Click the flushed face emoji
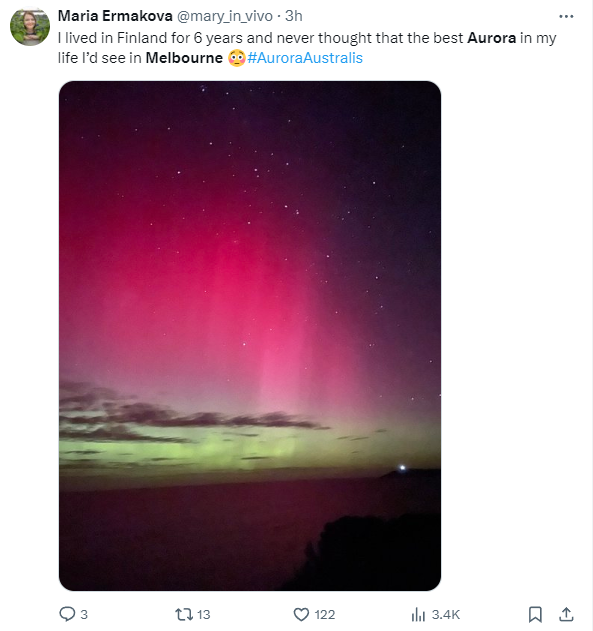Screen dimensions: 593x631 pos(237,58)
